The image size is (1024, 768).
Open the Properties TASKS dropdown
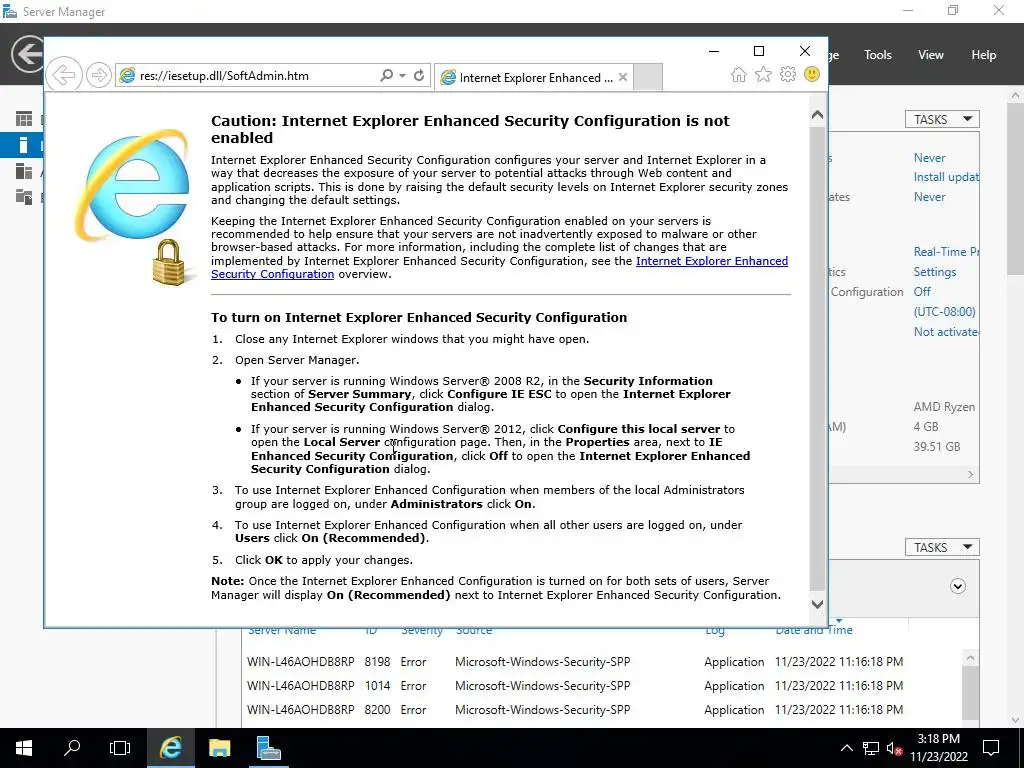coord(942,120)
